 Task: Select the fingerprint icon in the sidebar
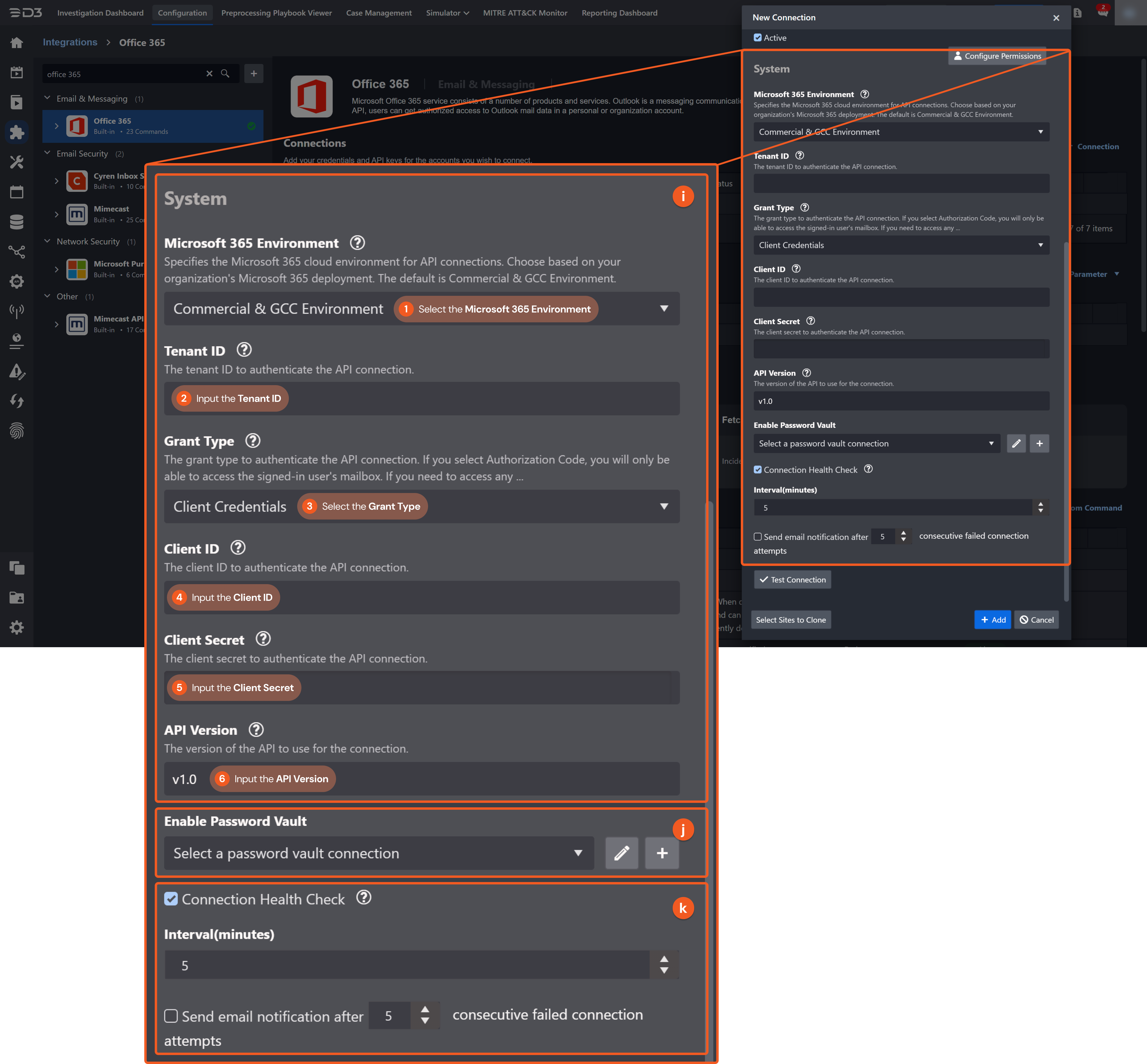pos(17,431)
